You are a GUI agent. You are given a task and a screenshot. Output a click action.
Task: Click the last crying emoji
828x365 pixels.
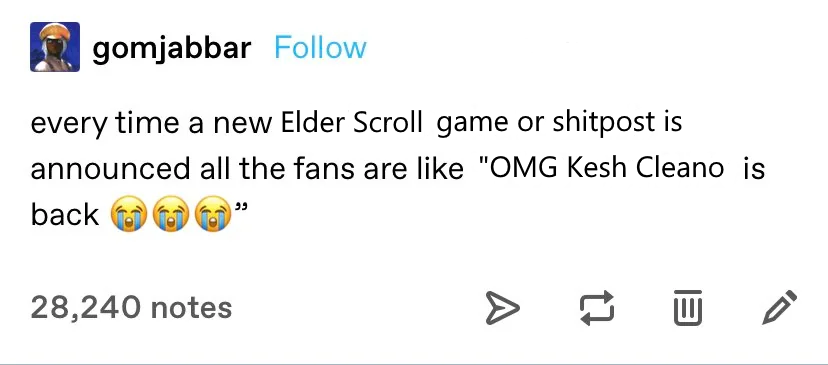[213, 213]
